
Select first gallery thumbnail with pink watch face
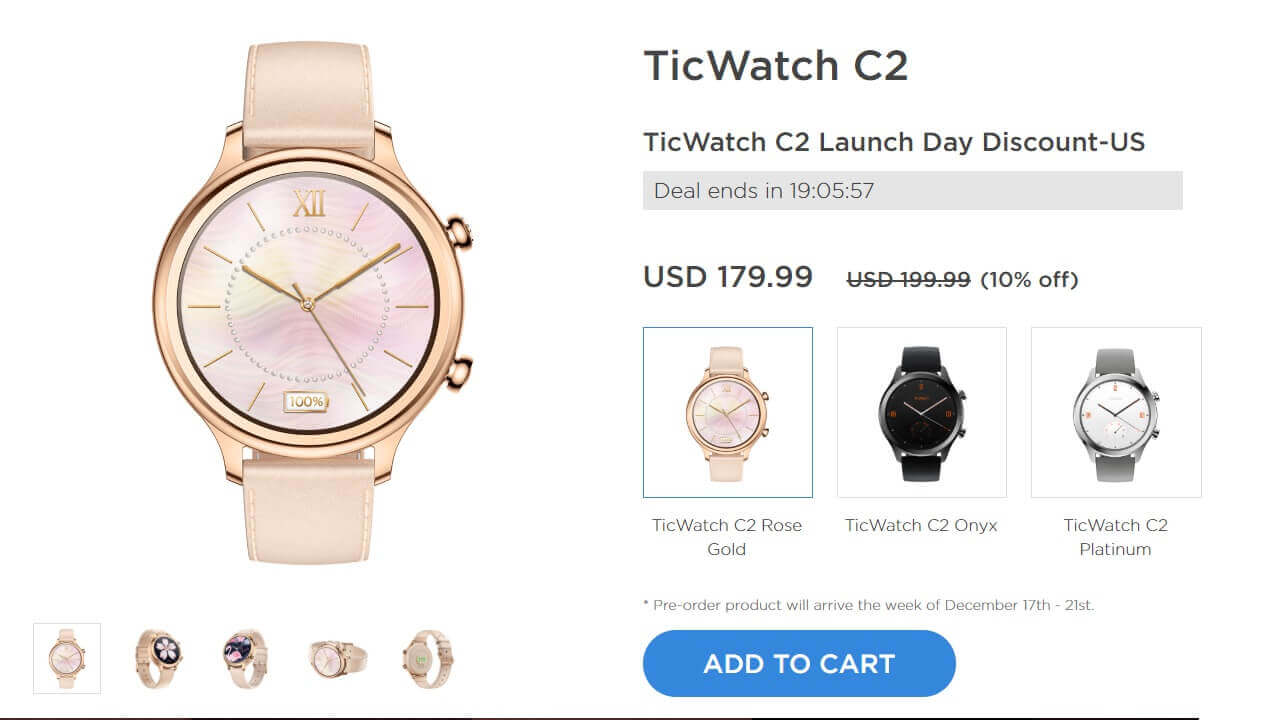(x=67, y=658)
